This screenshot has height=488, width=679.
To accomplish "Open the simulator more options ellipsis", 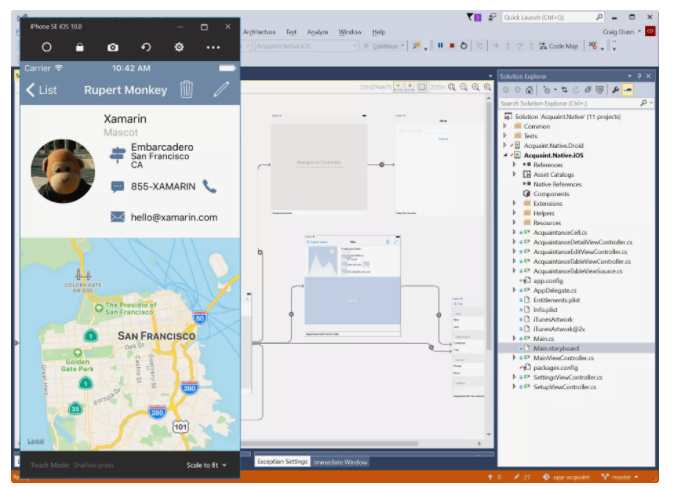I will (213, 47).
